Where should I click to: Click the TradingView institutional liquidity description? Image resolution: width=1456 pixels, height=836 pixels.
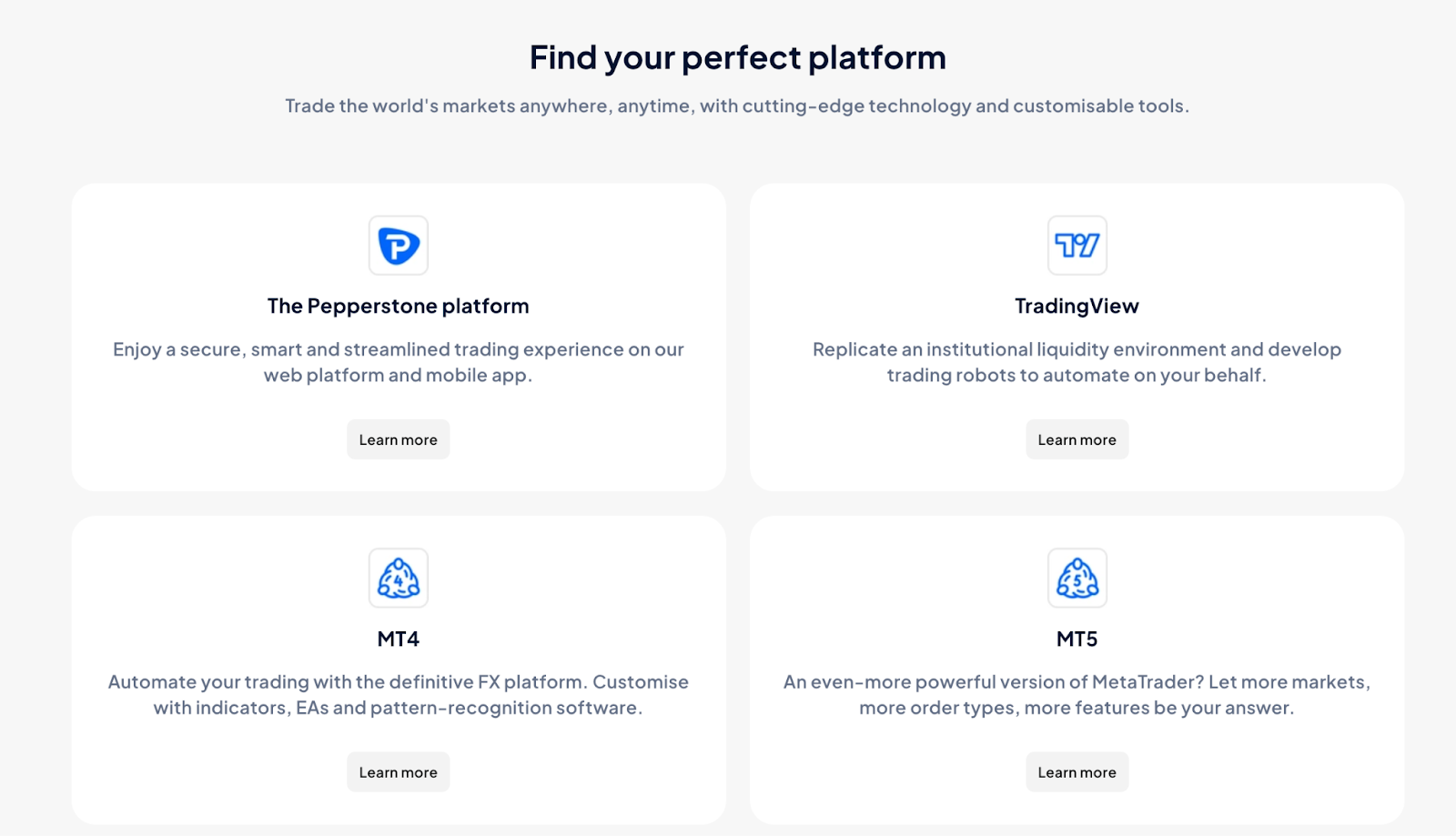(x=1077, y=350)
